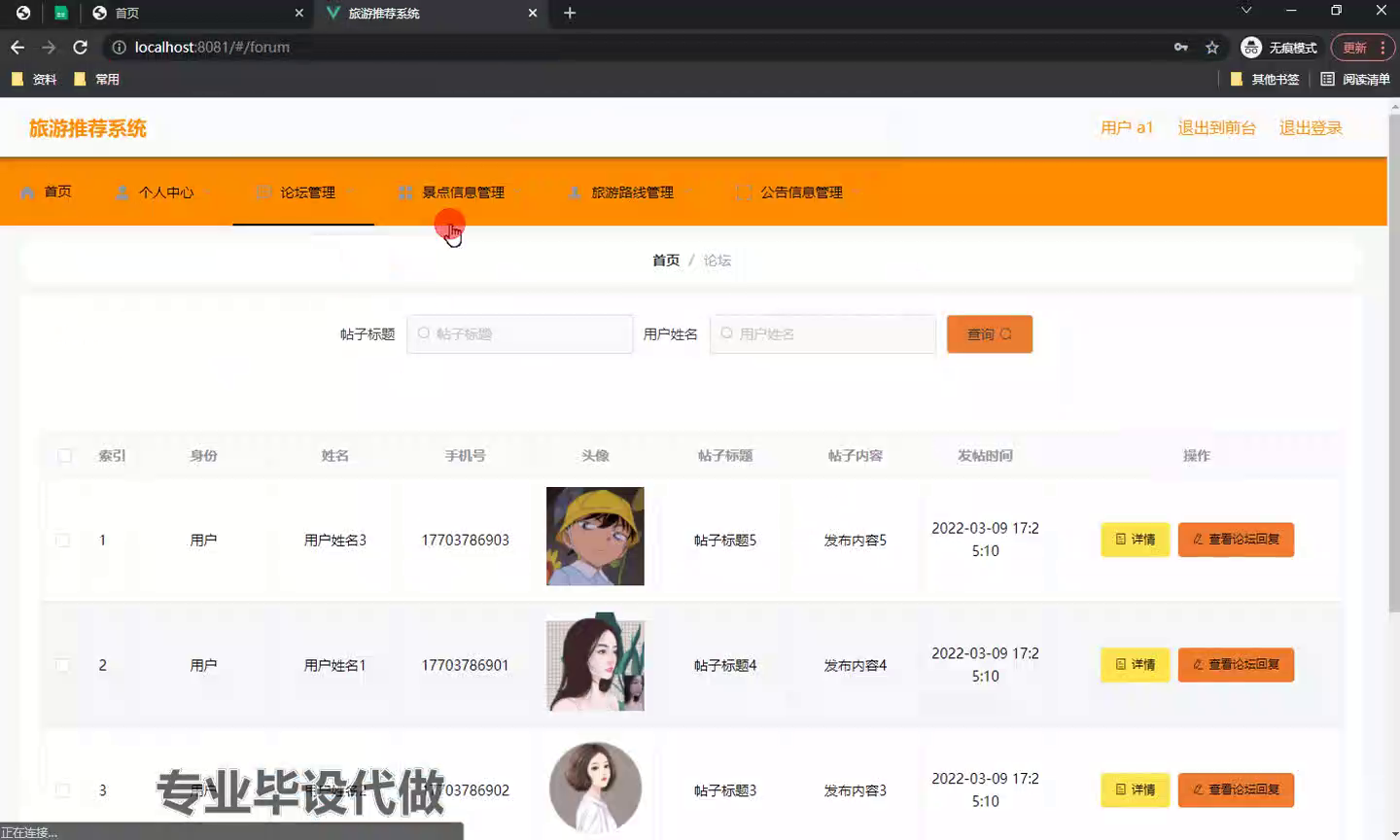Toggle the select-all checkbox in table header
Screen dimensions: 1400x840
point(64,455)
